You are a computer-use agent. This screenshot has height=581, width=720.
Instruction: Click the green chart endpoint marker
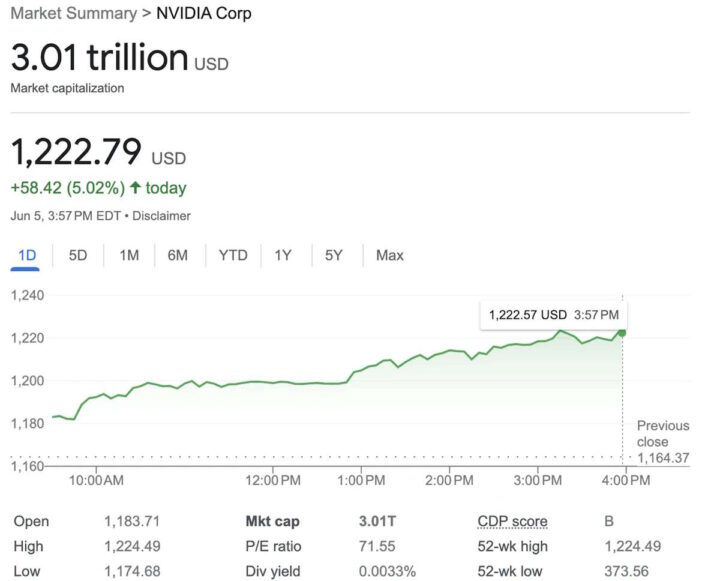(622, 333)
